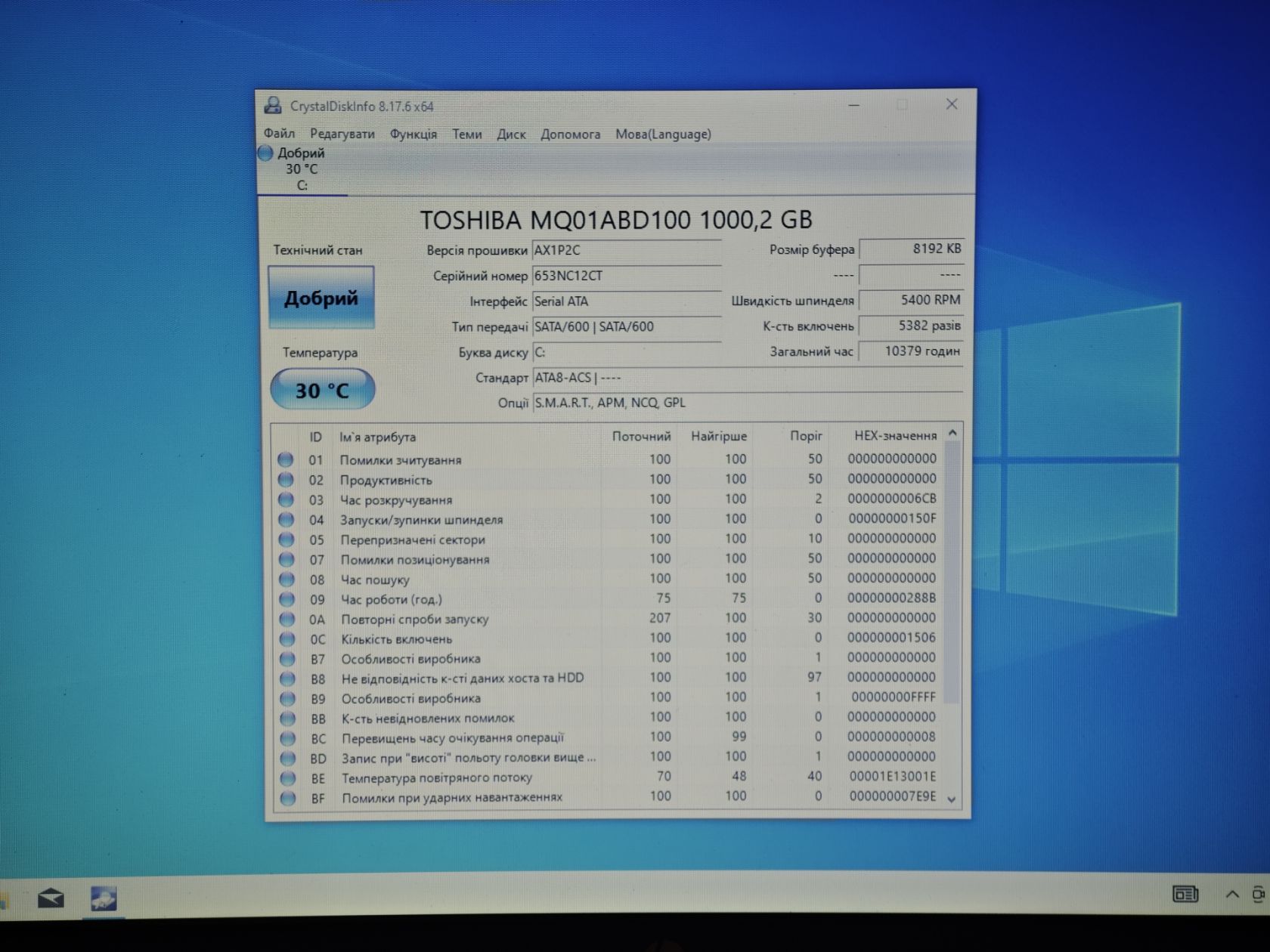The height and width of the screenshot is (952, 1270).
Task: Click the 30 °C temperature button
Action: tap(323, 390)
